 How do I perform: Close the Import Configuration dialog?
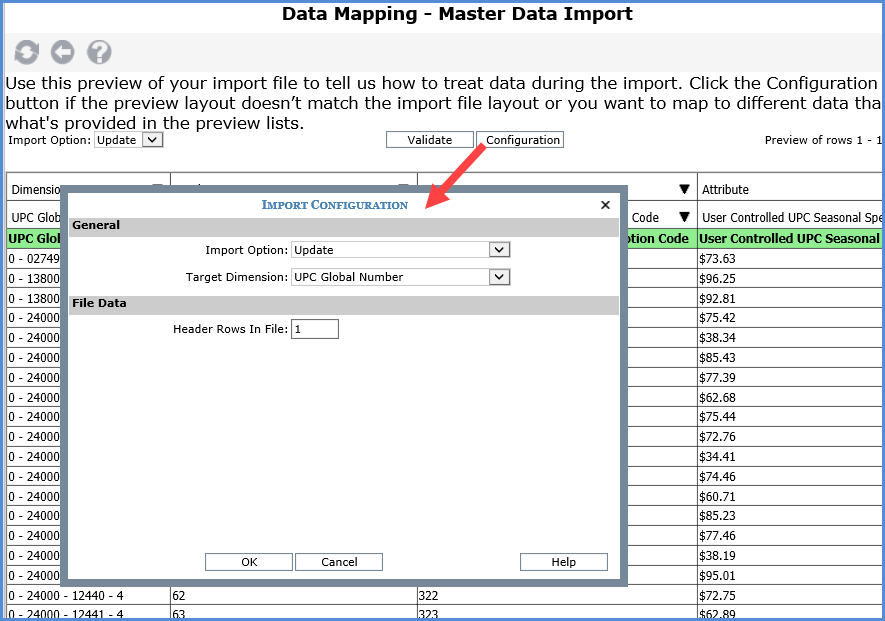point(605,205)
